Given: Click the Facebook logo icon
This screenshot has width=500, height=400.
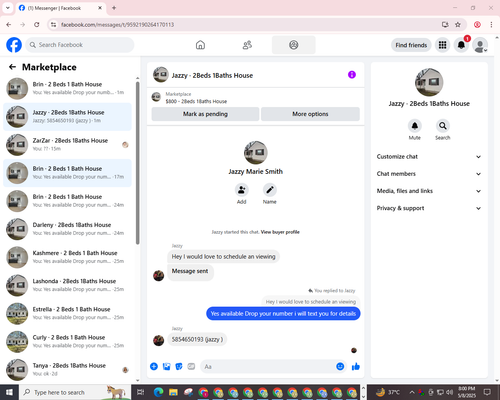Looking at the screenshot, I should [14, 45].
